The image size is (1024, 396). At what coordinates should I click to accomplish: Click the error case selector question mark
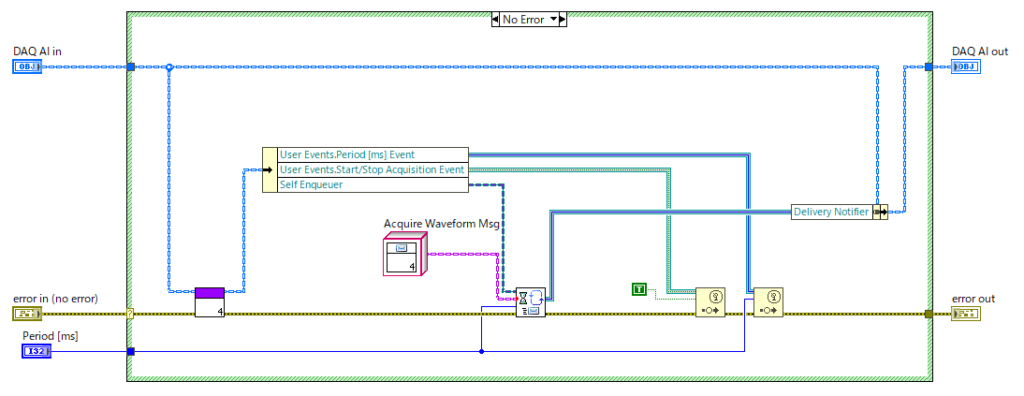pyautogui.click(x=130, y=314)
